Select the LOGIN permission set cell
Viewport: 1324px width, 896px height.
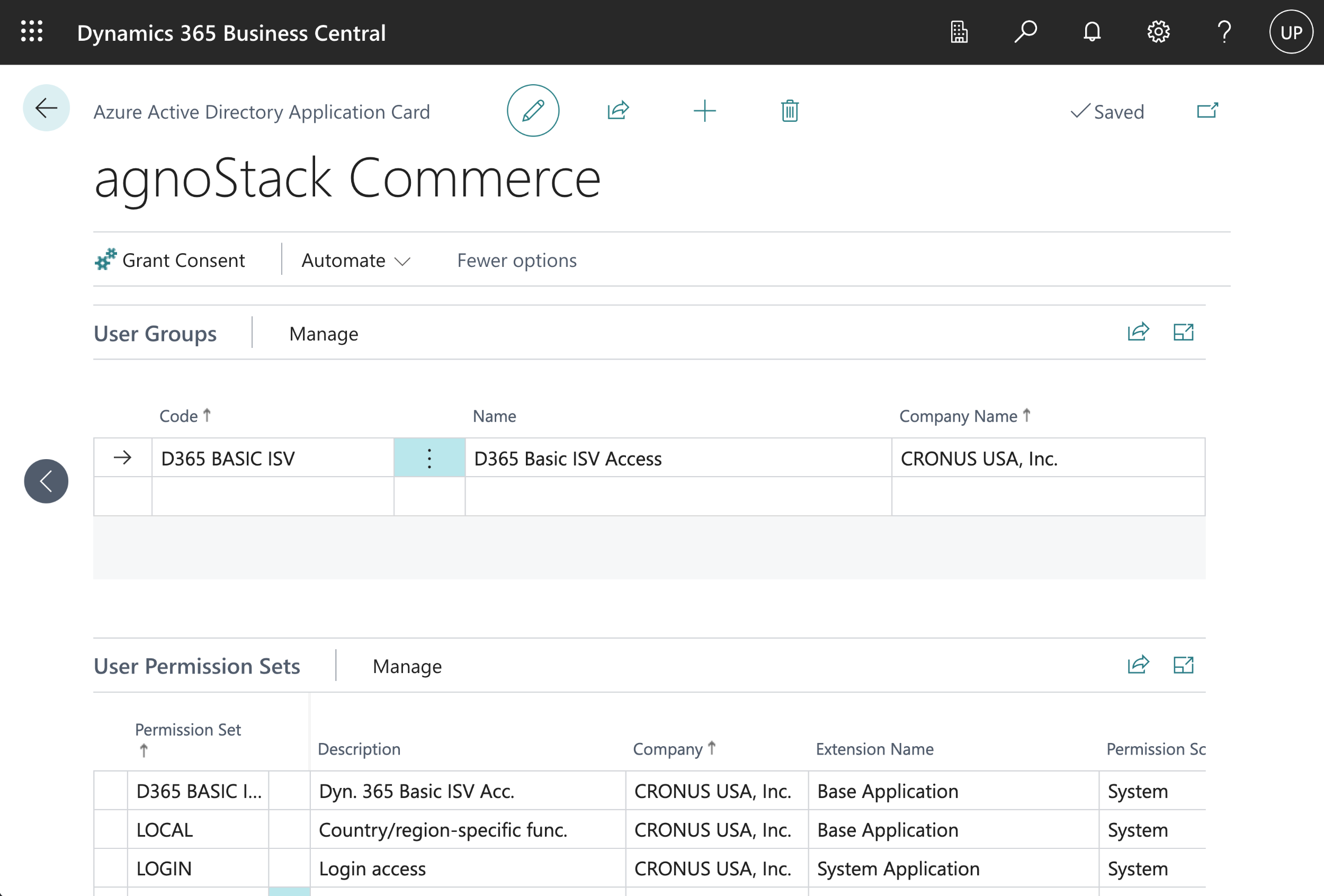click(198, 868)
